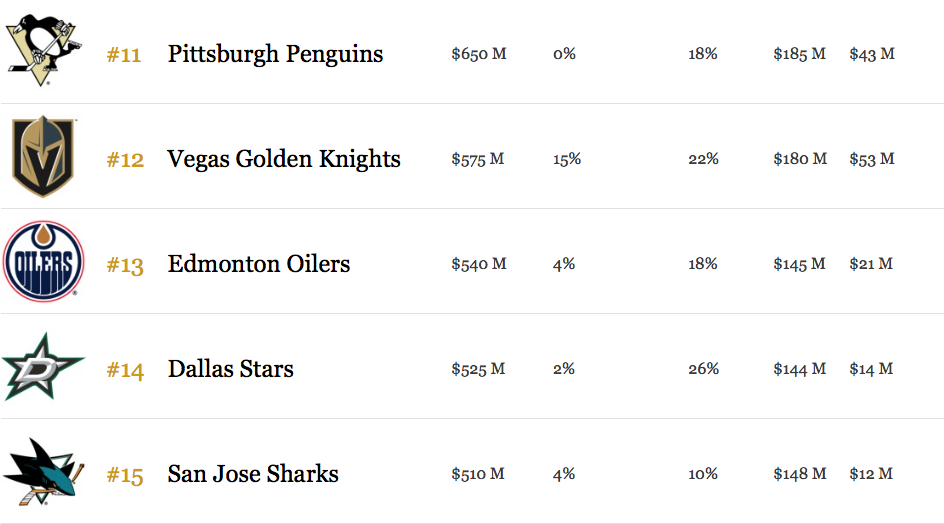Open the Pittsburgh Penguins team name link
This screenshot has width=944, height=524.
click(x=275, y=54)
